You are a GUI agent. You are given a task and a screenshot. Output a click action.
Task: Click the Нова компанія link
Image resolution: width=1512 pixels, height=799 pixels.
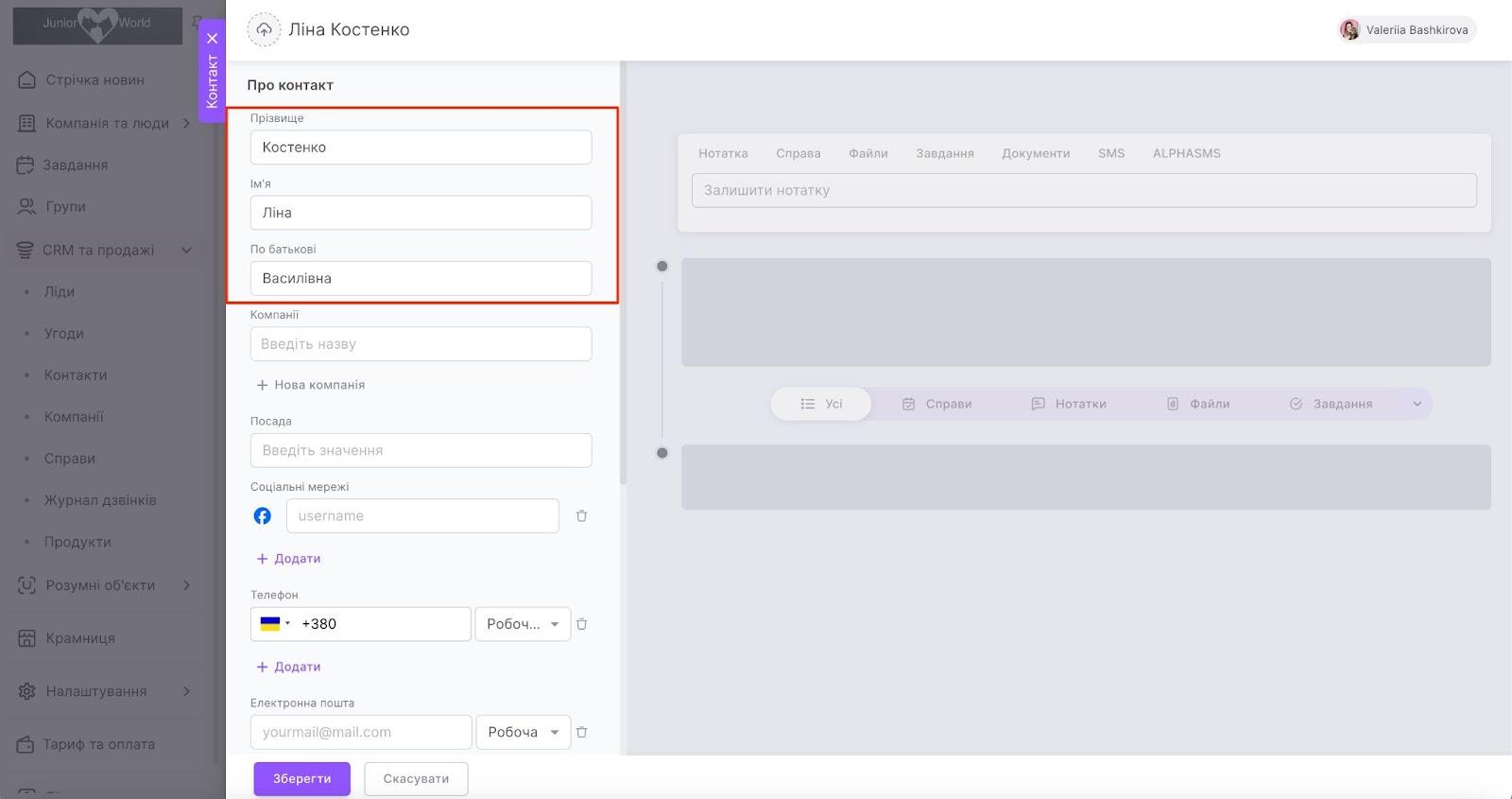311,385
